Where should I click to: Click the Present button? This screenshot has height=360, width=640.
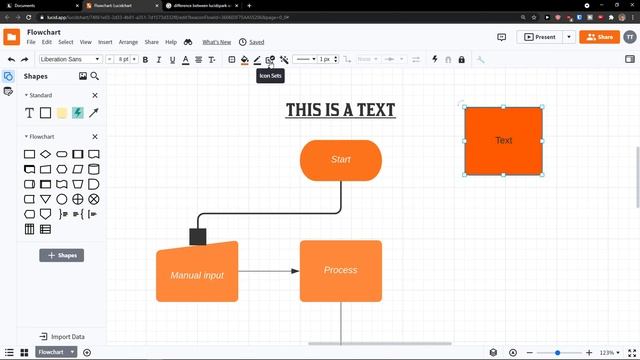(x=540, y=37)
